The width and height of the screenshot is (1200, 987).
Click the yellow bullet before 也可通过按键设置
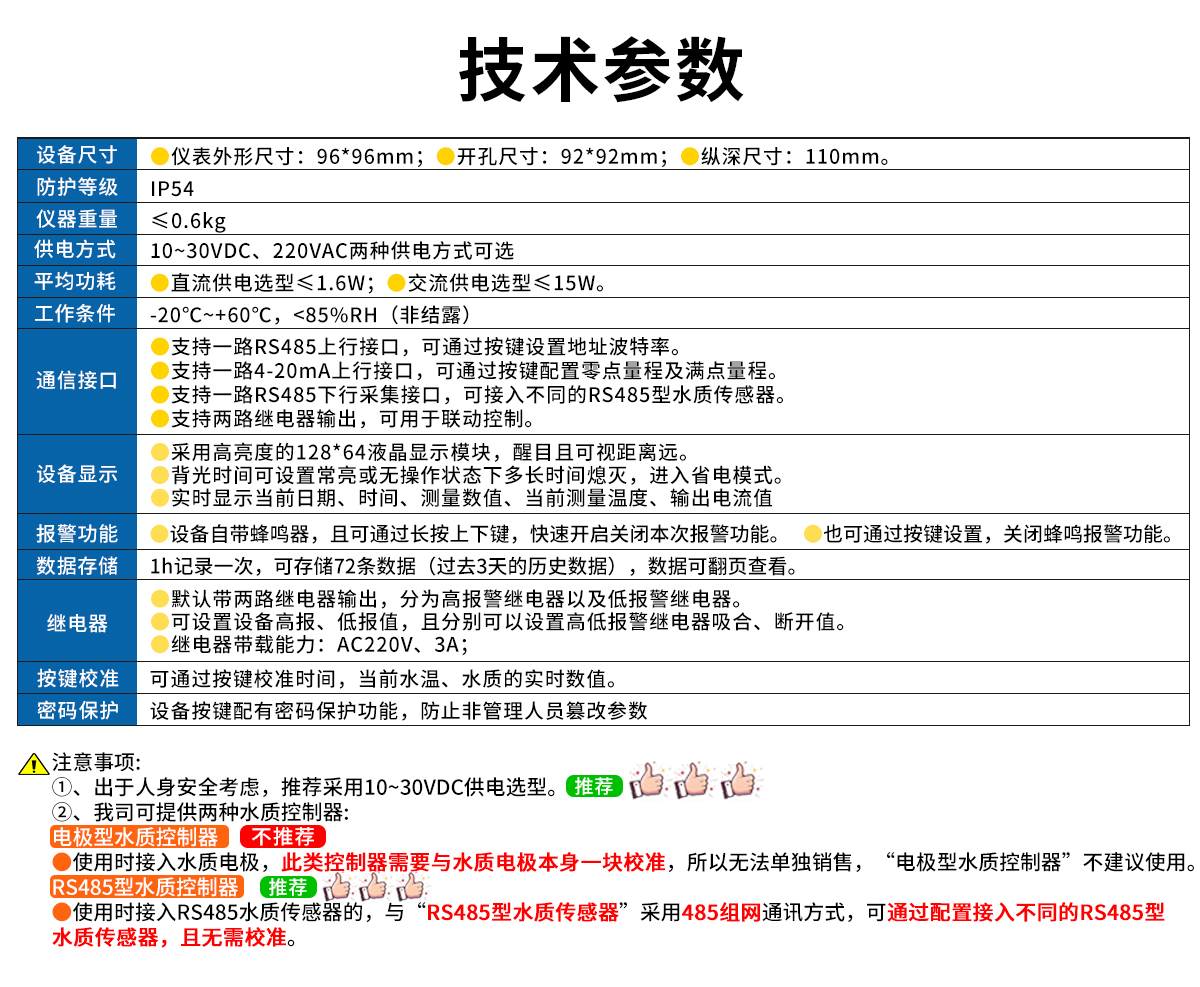(x=812, y=533)
